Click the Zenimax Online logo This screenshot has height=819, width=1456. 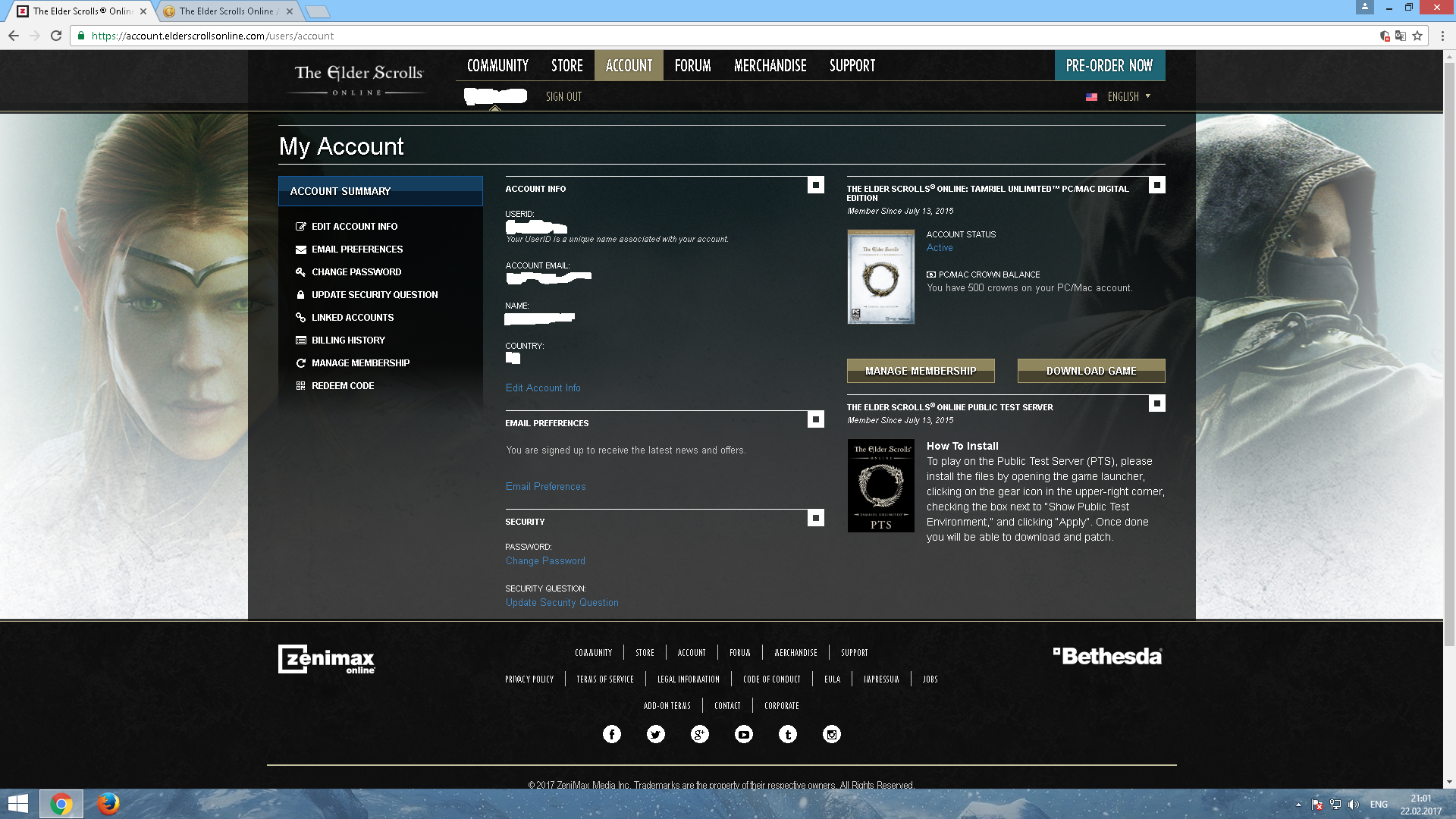coord(327,659)
